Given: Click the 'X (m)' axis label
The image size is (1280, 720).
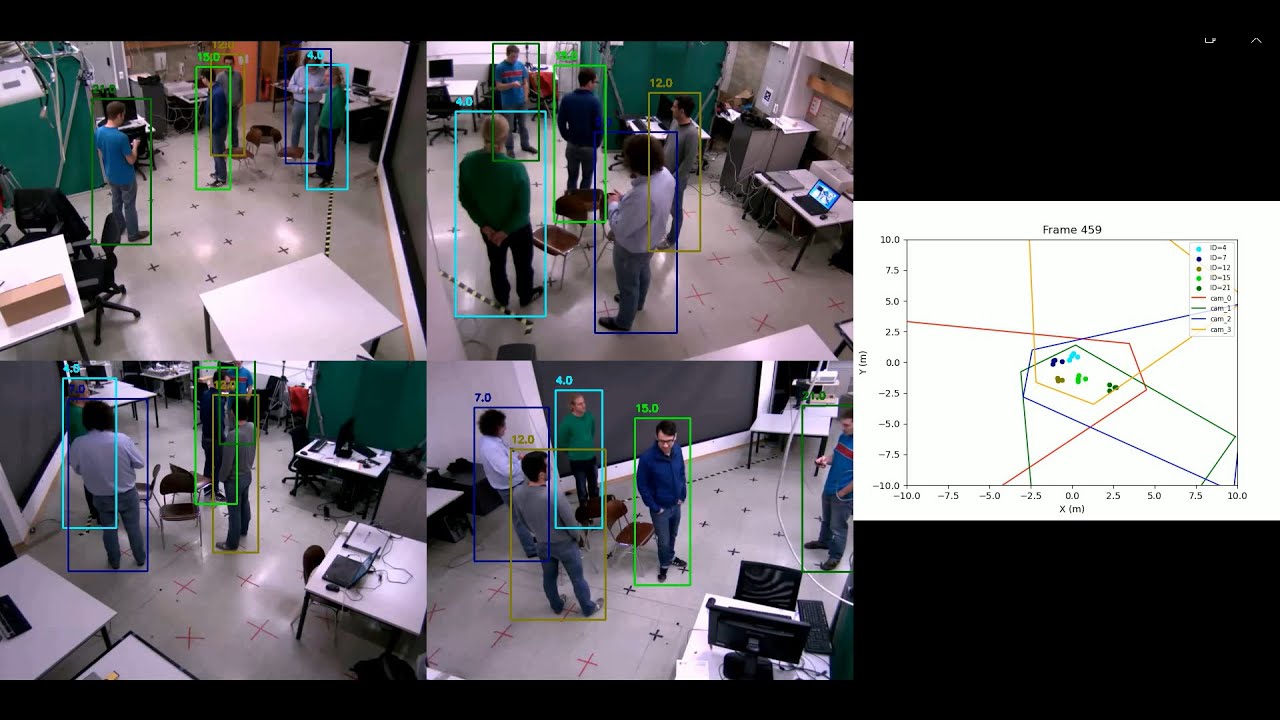Looking at the screenshot, I should coord(1072,509).
